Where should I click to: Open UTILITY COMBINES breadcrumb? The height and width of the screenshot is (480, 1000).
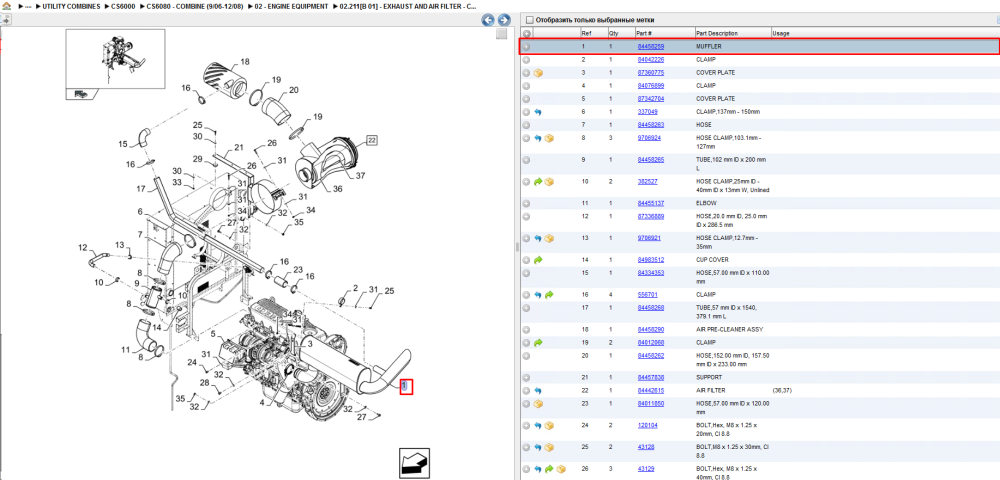tap(71, 6)
